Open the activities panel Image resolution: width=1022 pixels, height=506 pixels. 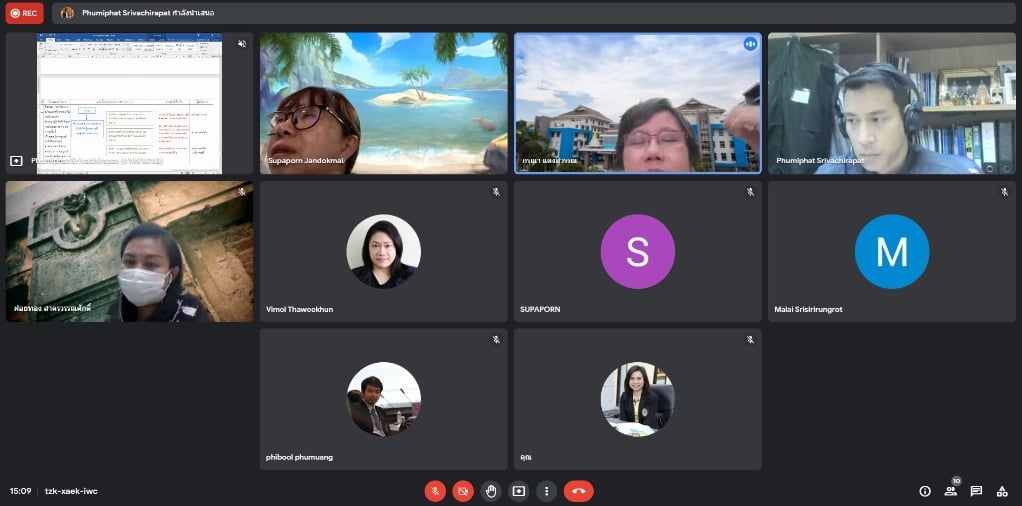[1001, 491]
